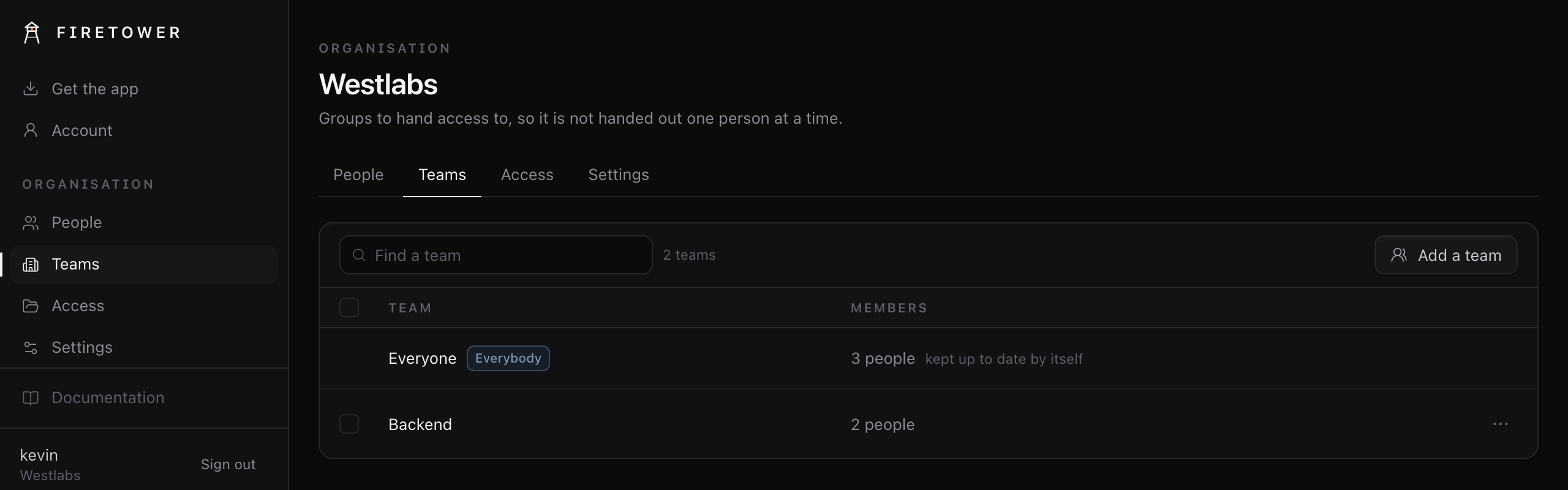Click the Add a team button
Image resolution: width=1568 pixels, height=490 pixels.
pyautogui.click(x=1445, y=255)
